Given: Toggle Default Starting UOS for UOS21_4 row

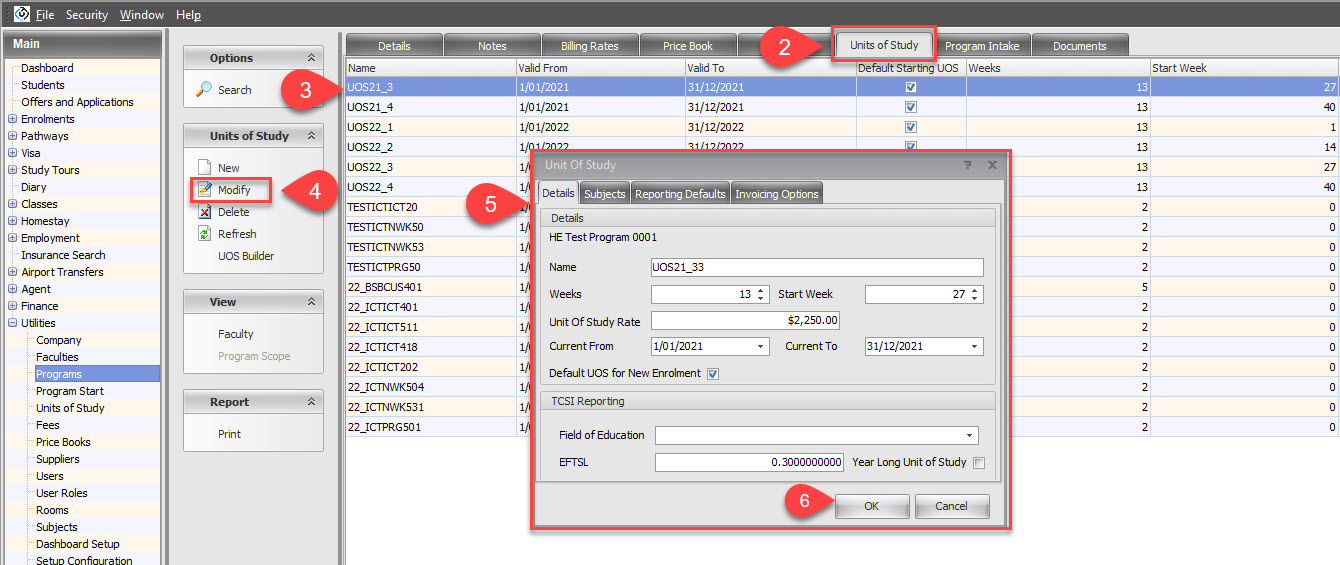Looking at the screenshot, I should pos(910,107).
